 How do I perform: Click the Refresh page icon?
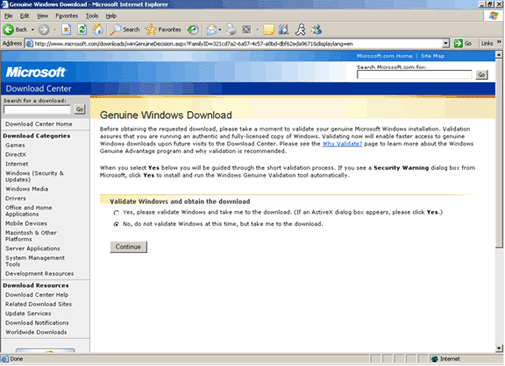click(x=82, y=30)
